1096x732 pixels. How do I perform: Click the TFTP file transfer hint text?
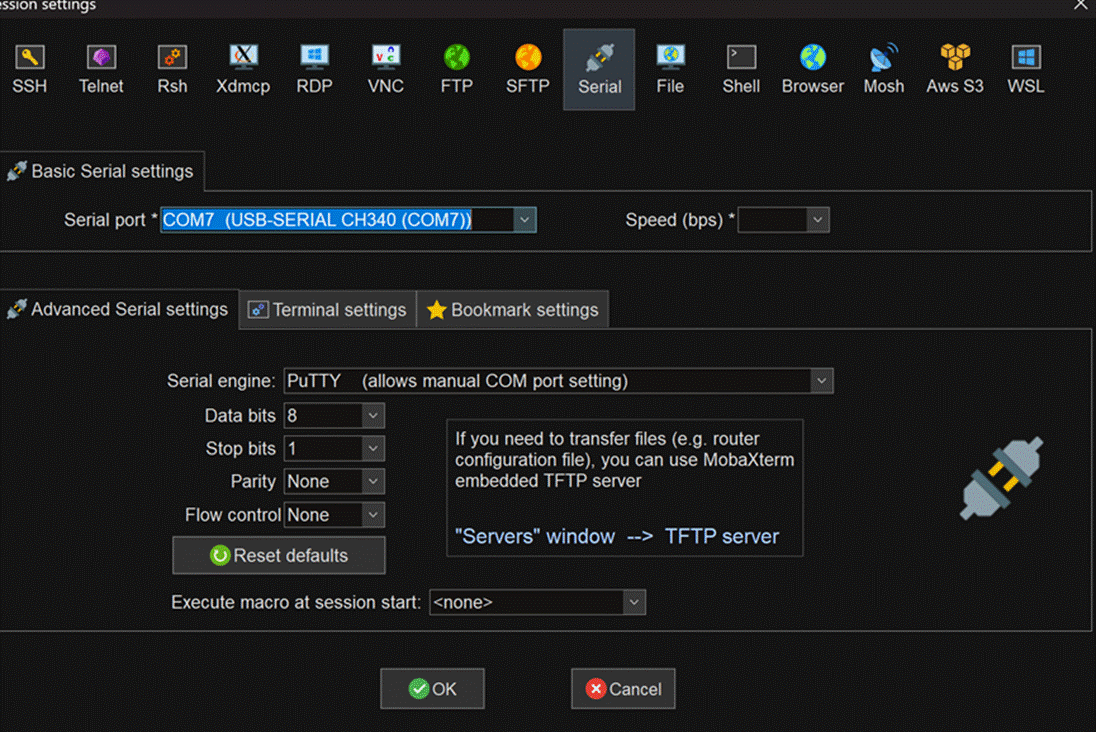(624, 460)
